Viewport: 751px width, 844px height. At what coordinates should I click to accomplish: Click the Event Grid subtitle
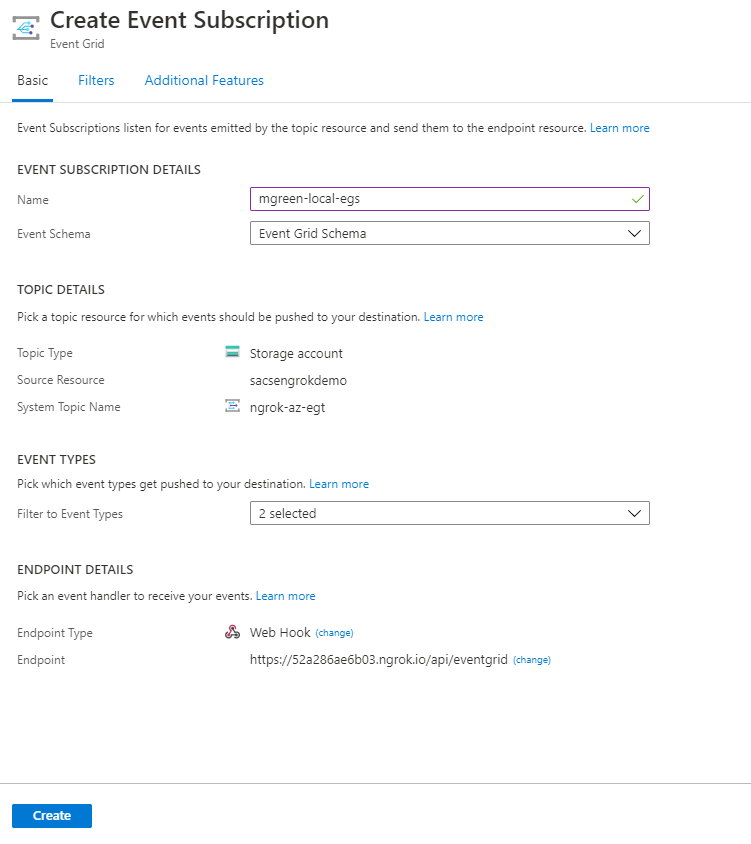click(77, 44)
